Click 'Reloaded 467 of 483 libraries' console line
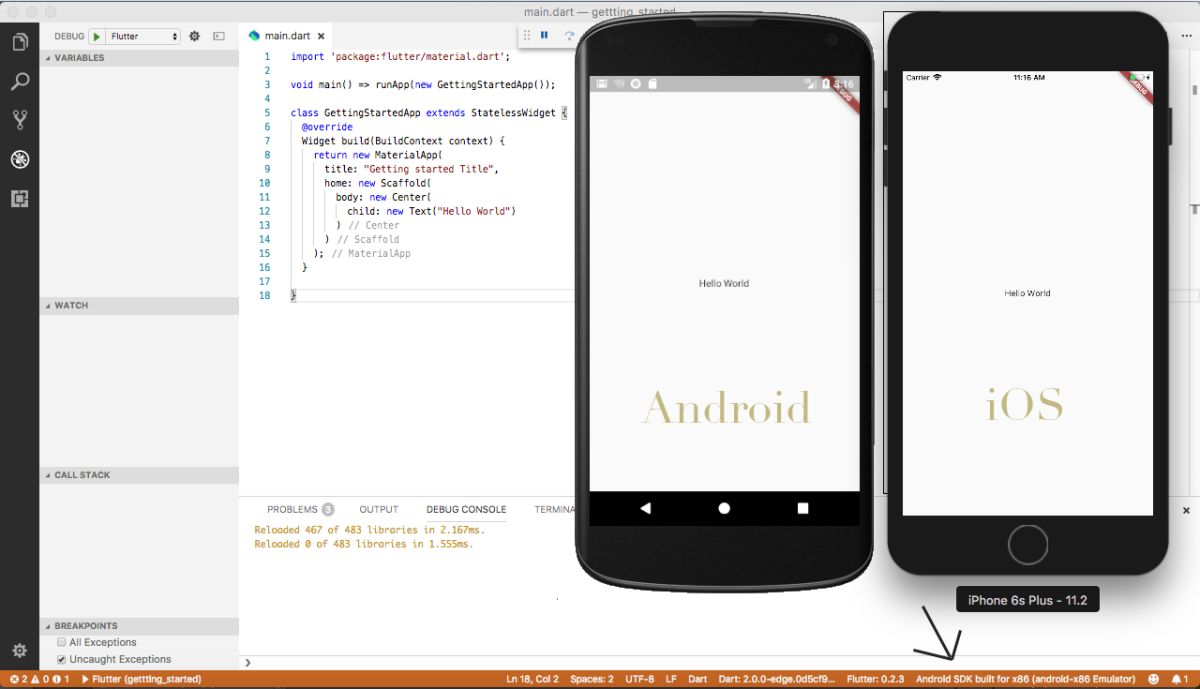The image size is (1200, 689). click(x=369, y=530)
